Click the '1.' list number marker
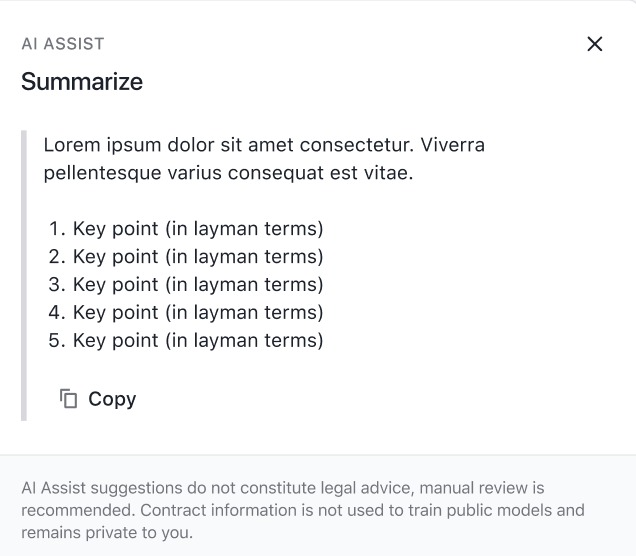Image resolution: width=636 pixels, height=556 pixels. tap(57, 229)
